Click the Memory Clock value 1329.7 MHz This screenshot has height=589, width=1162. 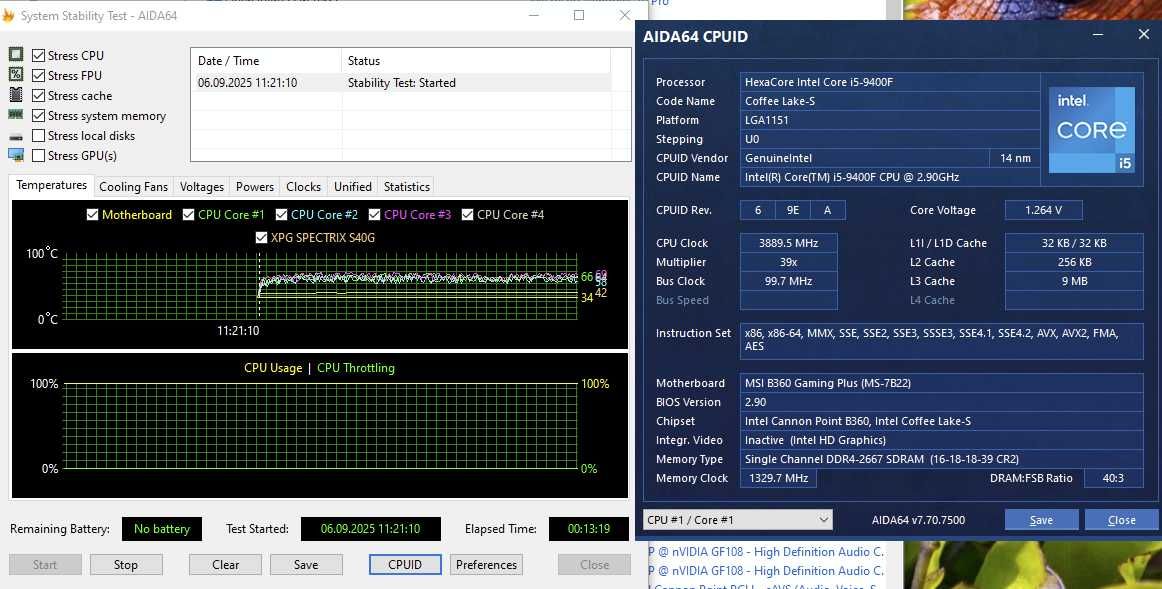[778, 479]
